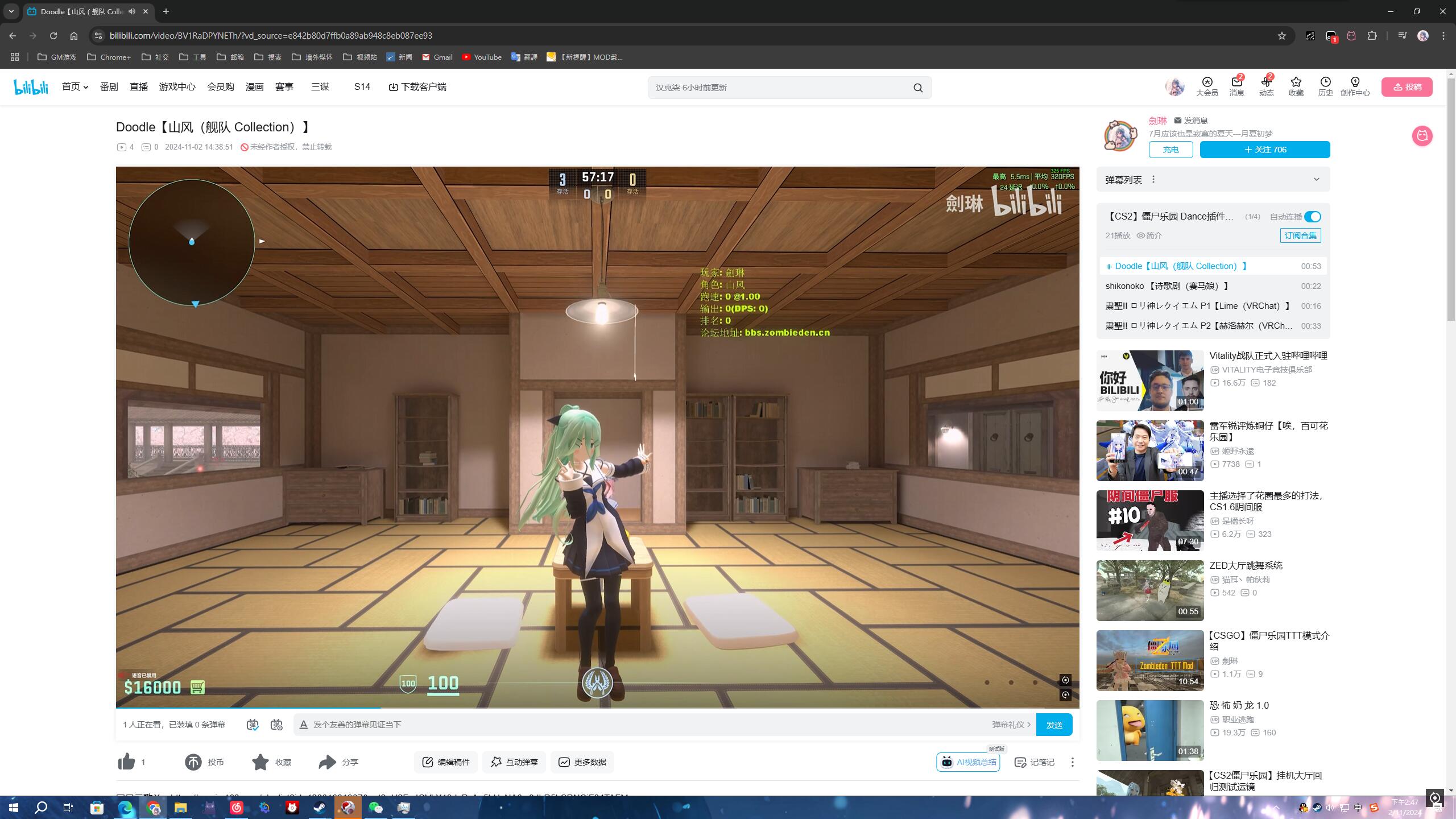The height and width of the screenshot is (819, 1456).
Task: Show hidden system tray icons
Action: coord(1276,808)
